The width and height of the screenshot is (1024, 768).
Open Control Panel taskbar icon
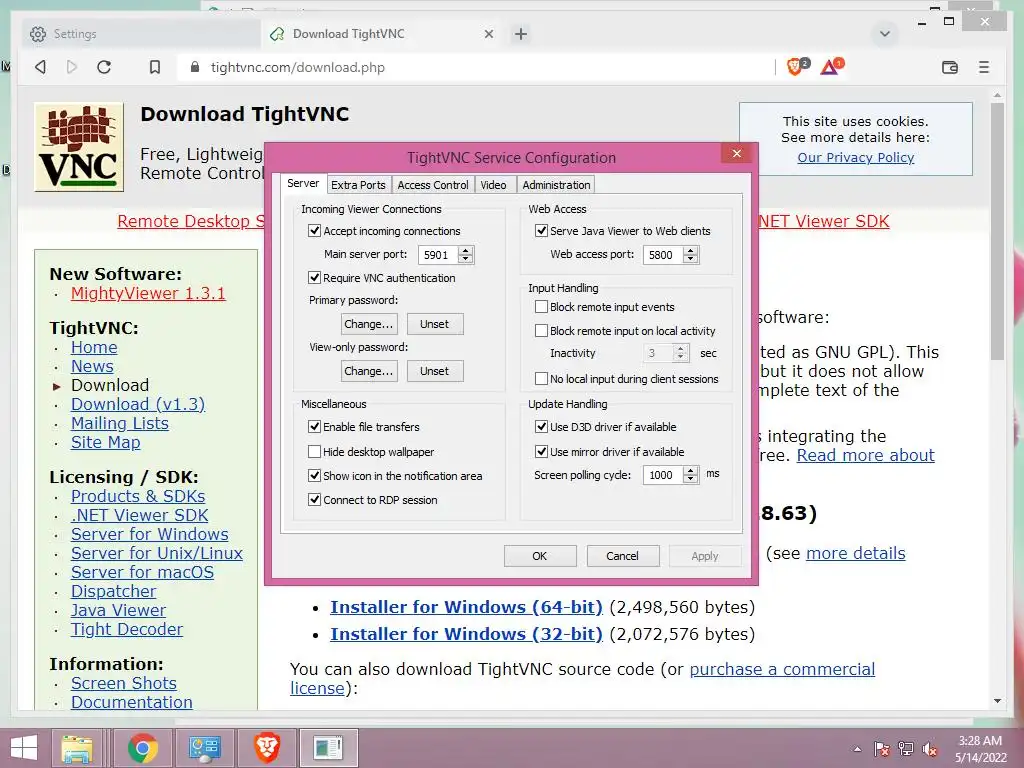[x=204, y=748]
